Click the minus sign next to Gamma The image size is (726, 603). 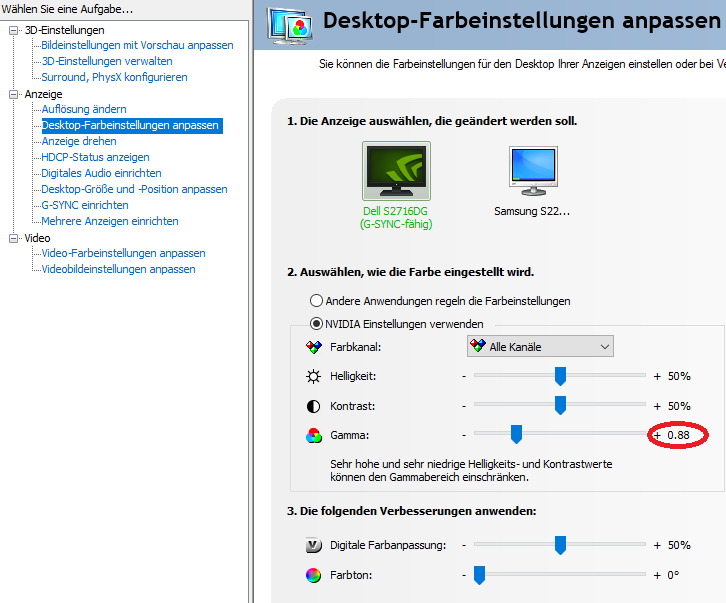point(463,435)
